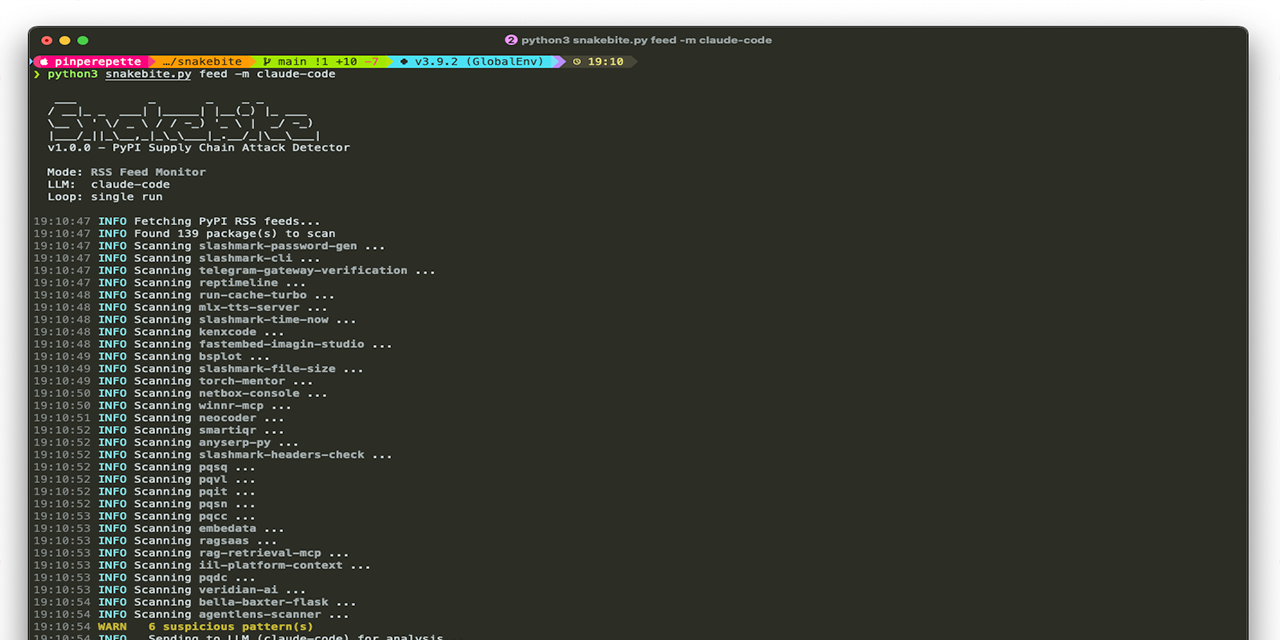Click the 'Scanning slashmark-time-now' log line
The width and height of the screenshot is (1280, 640).
pyautogui.click(x=195, y=320)
